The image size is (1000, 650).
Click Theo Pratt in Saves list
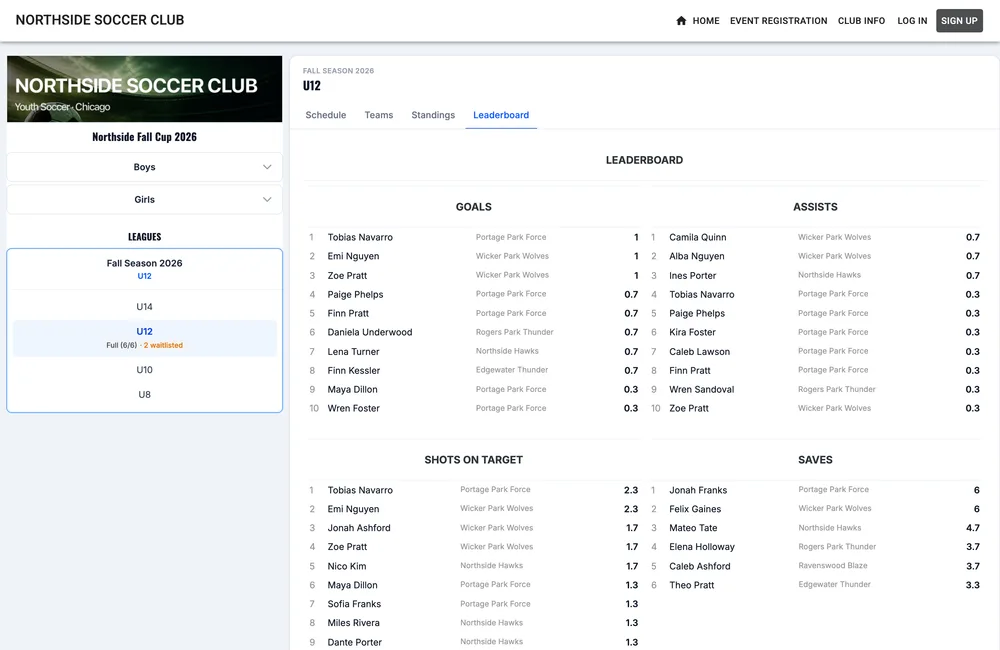point(692,585)
